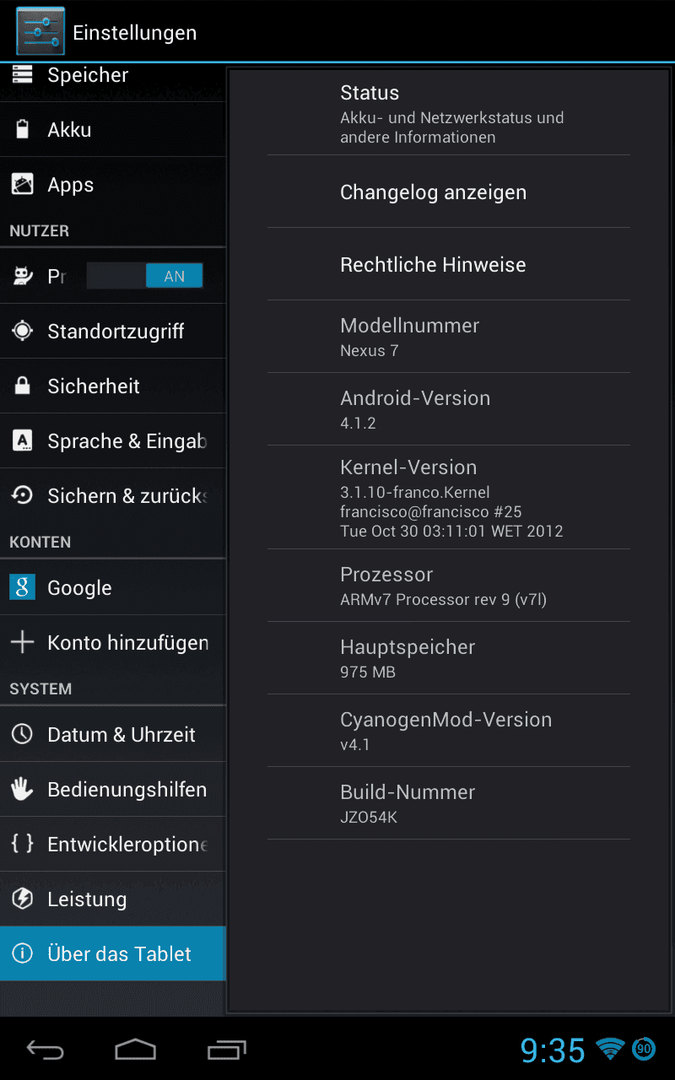Image resolution: width=675 pixels, height=1080 pixels.
Task: Open Entwickleroptionen settings
Action: click(113, 844)
